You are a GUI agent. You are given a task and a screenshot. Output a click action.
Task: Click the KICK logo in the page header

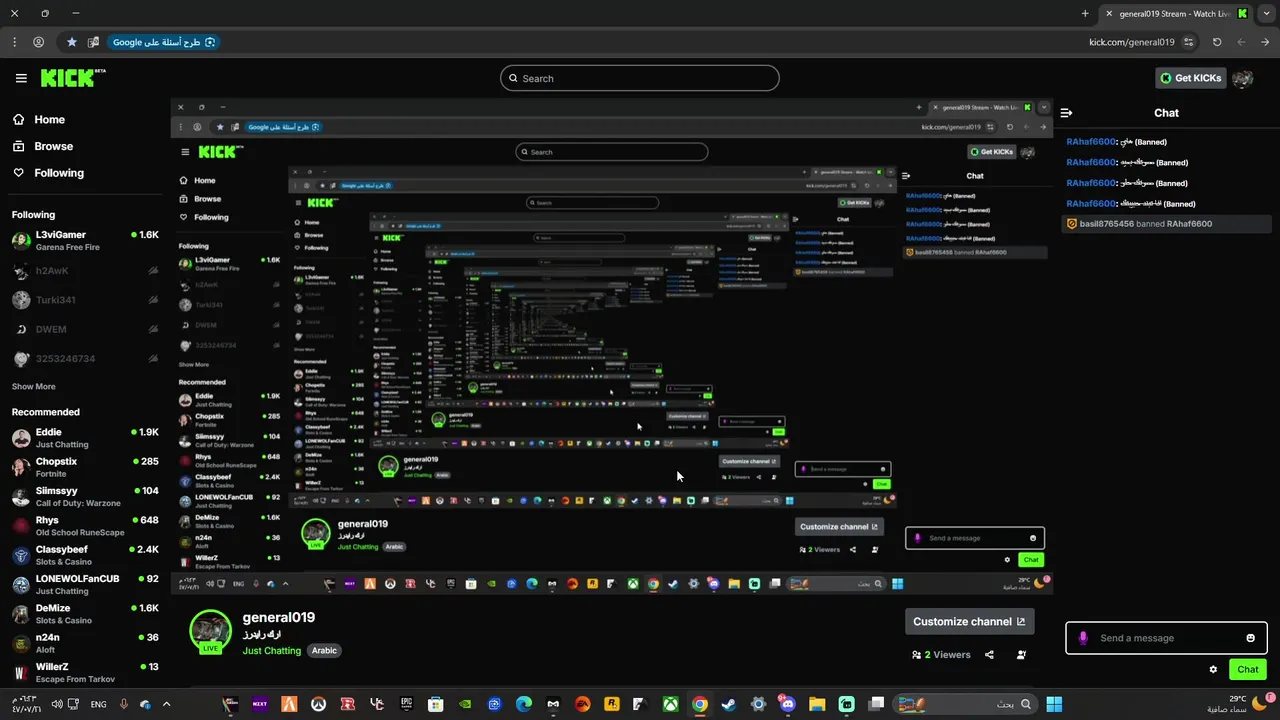[x=72, y=78]
